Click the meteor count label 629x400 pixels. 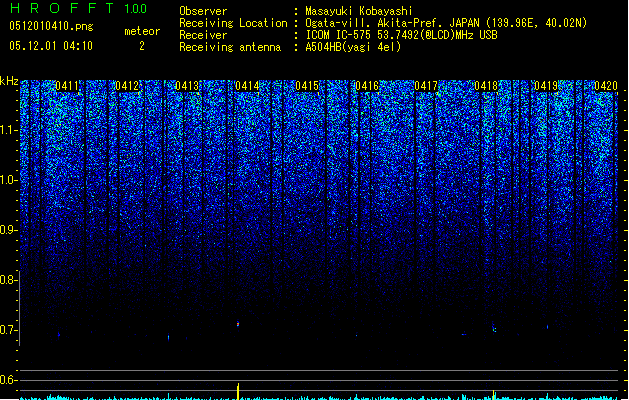pyautogui.click(x=142, y=31)
